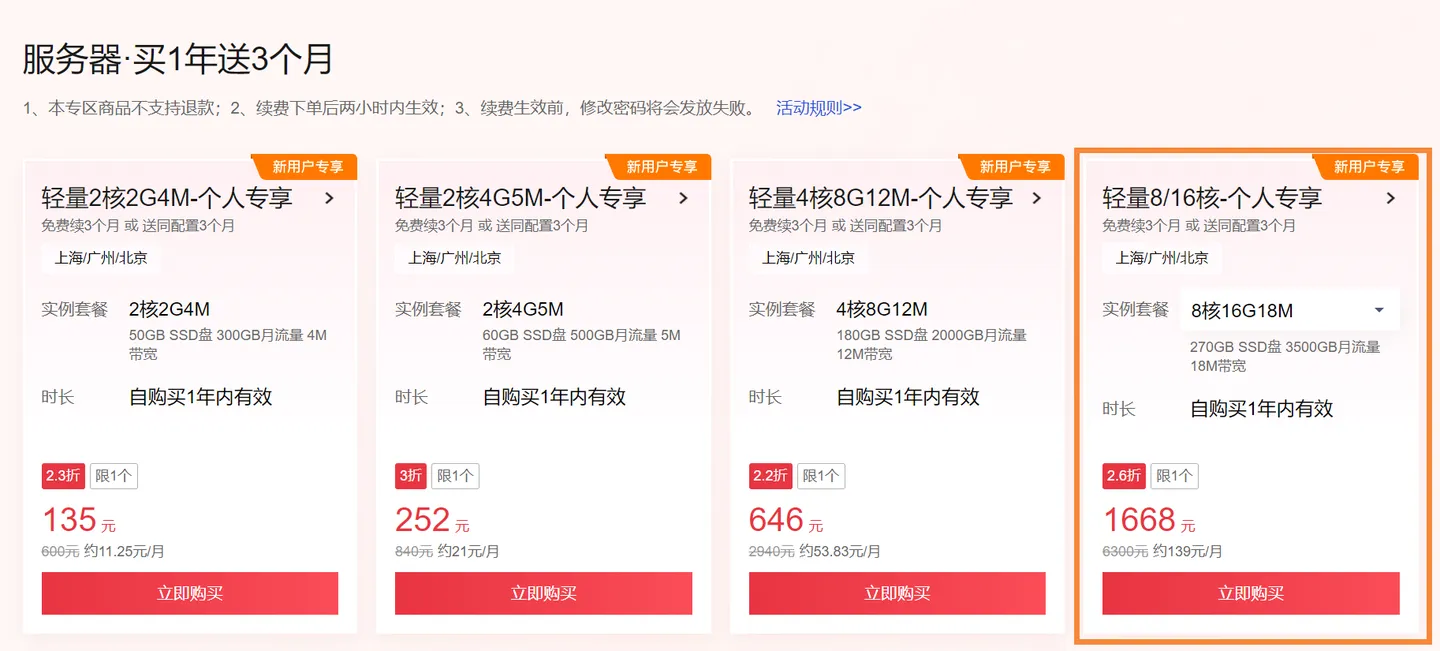Open the 轻量2核4G5M-个人专享 title
The height and width of the screenshot is (651, 1440).
click(521, 198)
